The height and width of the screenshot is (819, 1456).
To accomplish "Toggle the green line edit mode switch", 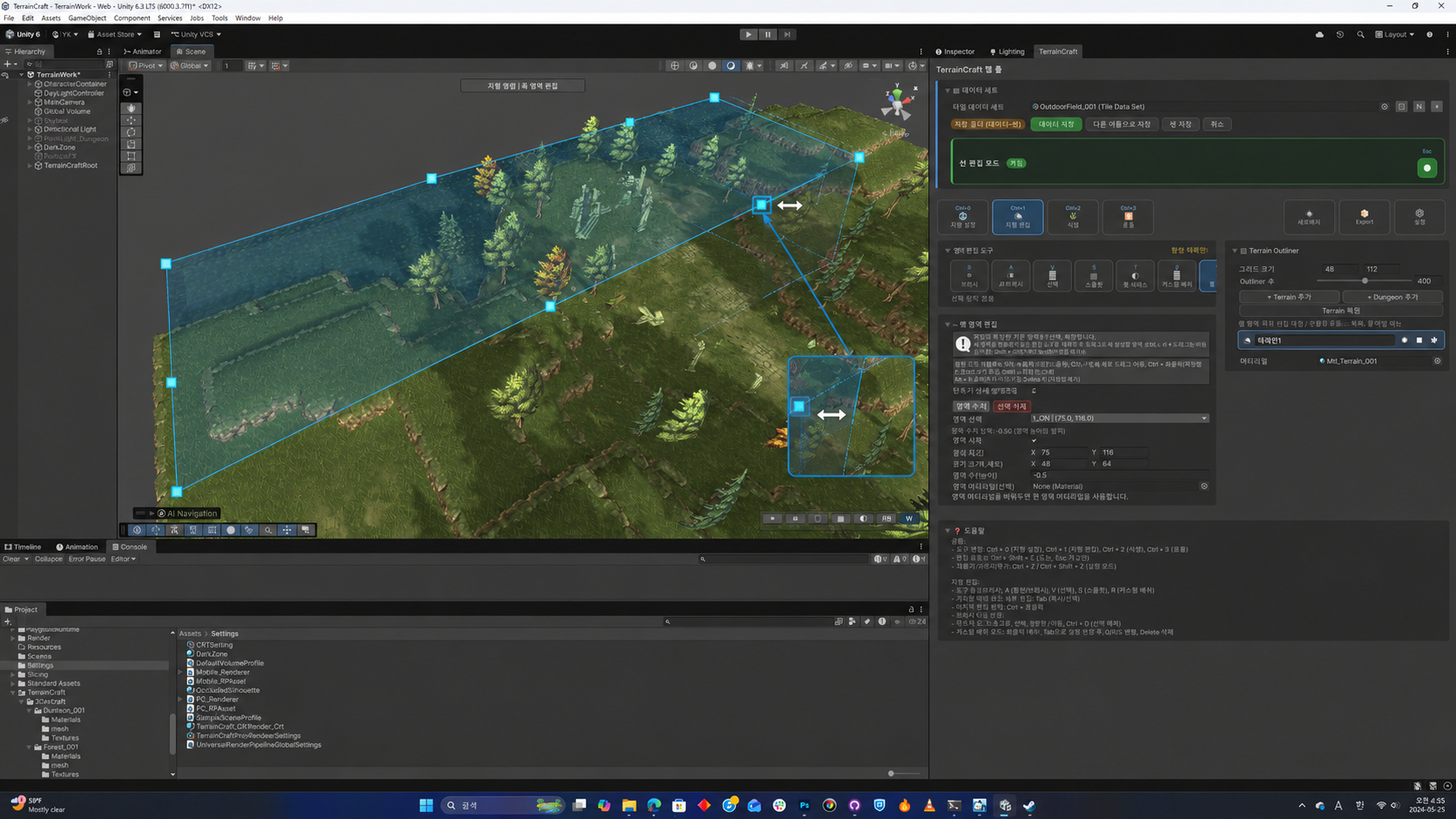I will coord(1426,168).
